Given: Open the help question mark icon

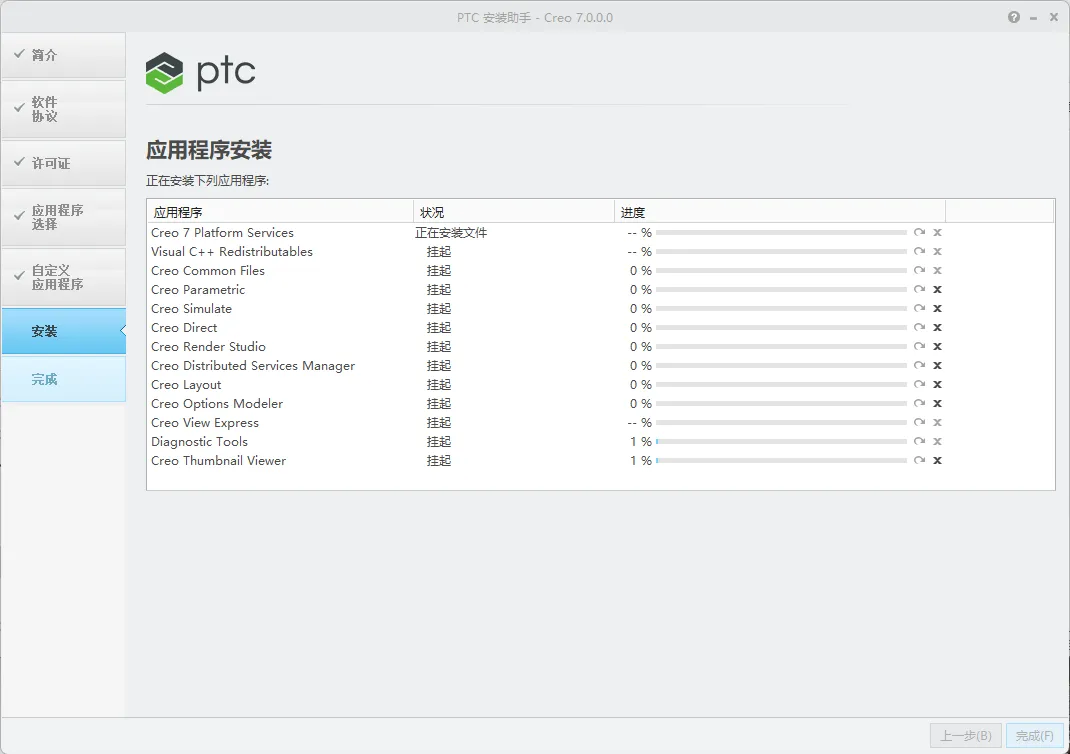Looking at the screenshot, I should 1014,17.
